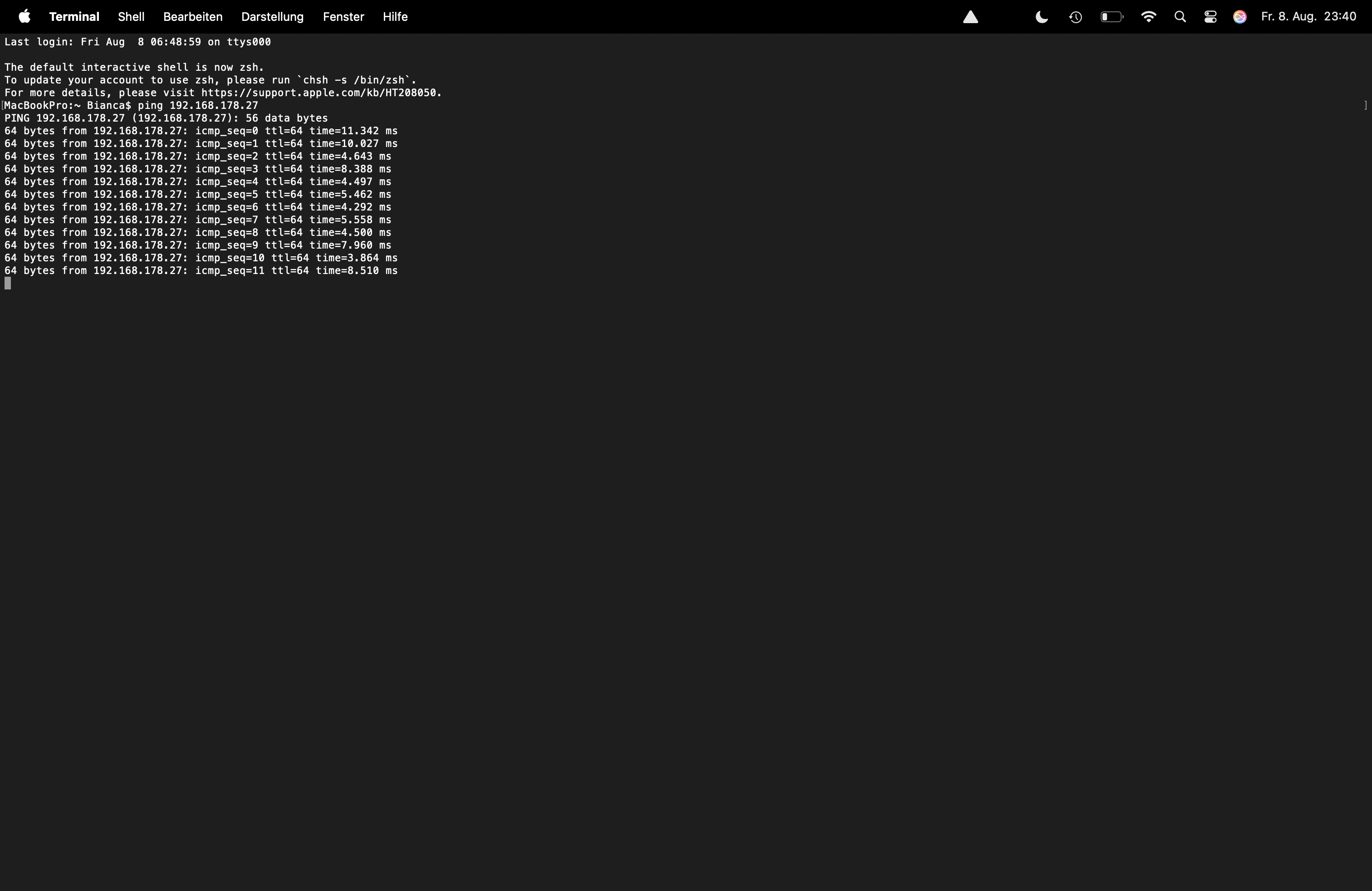The width and height of the screenshot is (1372, 891).
Task: Click the battery status icon
Action: [x=1112, y=17]
